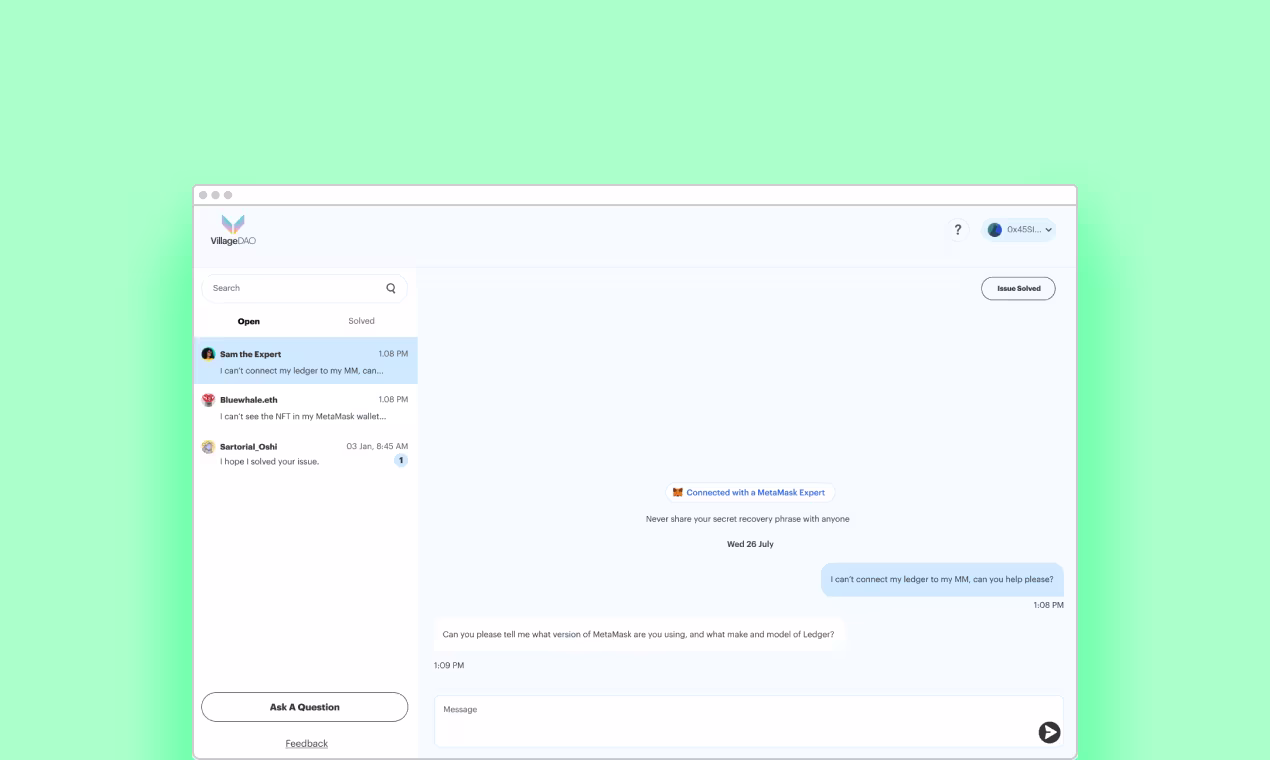Click the unread badge on Sartorial_Oshi
Screen dimensions: 1270x760
pyautogui.click(x=401, y=461)
